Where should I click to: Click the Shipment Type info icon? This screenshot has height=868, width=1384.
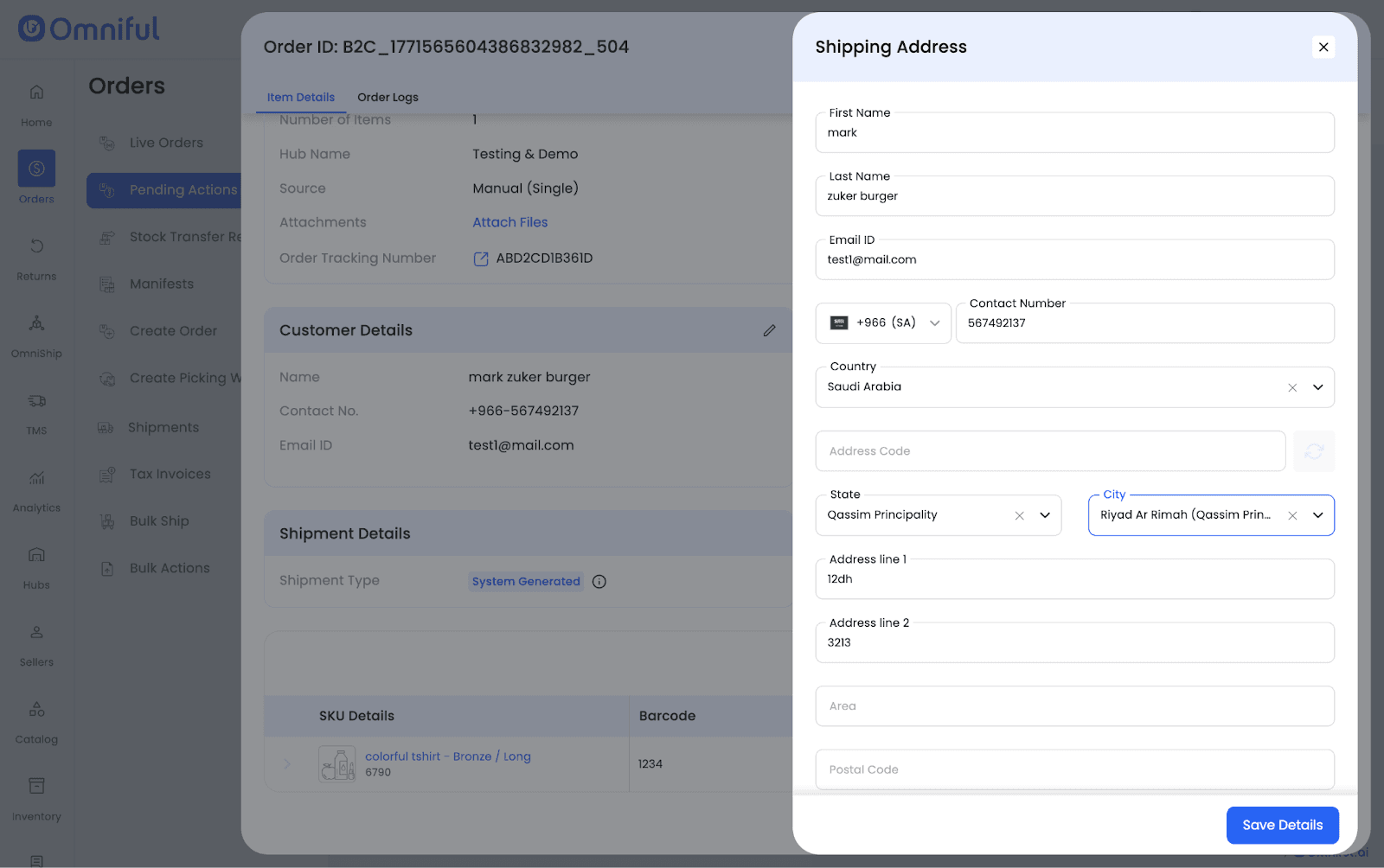click(599, 582)
